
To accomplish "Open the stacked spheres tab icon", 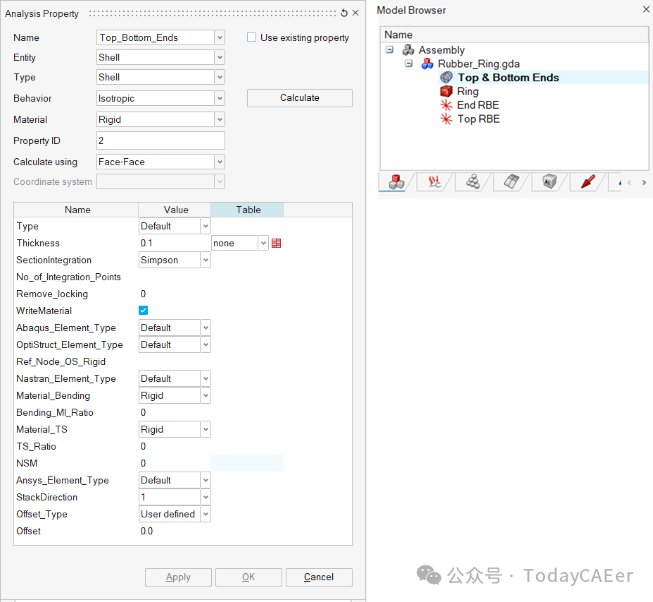I will click(x=473, y=182).
